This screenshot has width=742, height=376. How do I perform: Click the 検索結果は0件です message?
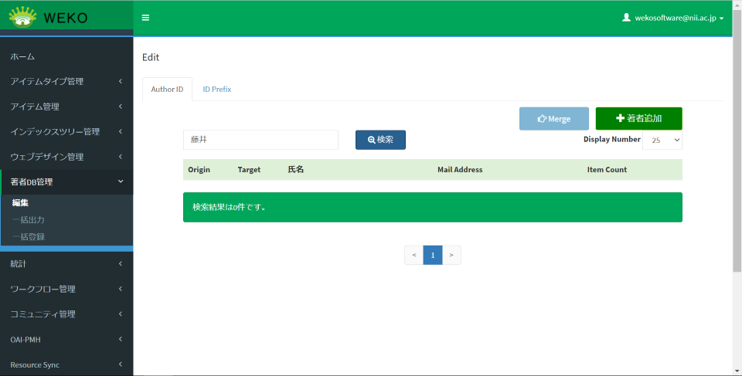coord(433,207)
